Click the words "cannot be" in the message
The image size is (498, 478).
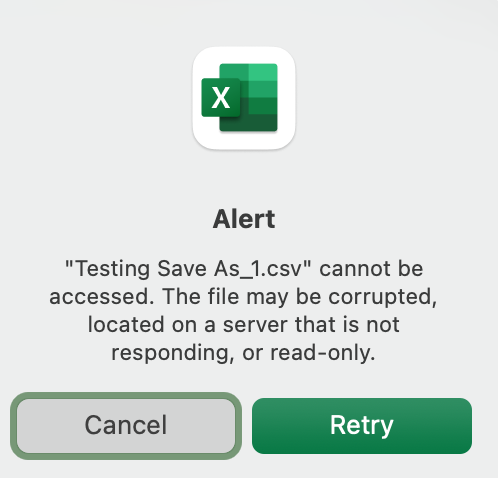pyautogui.click(x=371, y=269)
